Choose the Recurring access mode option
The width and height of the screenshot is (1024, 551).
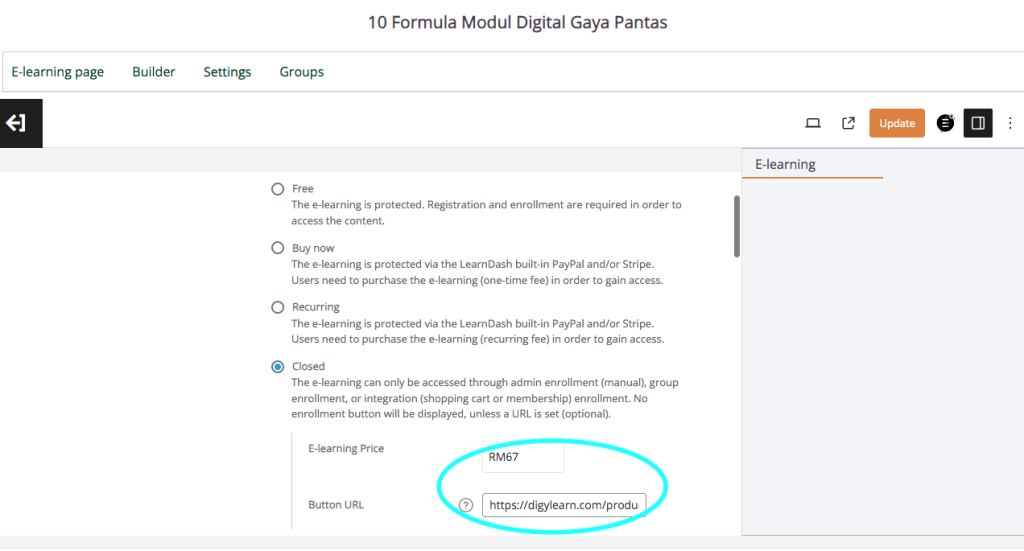pyautogui.click(x=278, y=307)
